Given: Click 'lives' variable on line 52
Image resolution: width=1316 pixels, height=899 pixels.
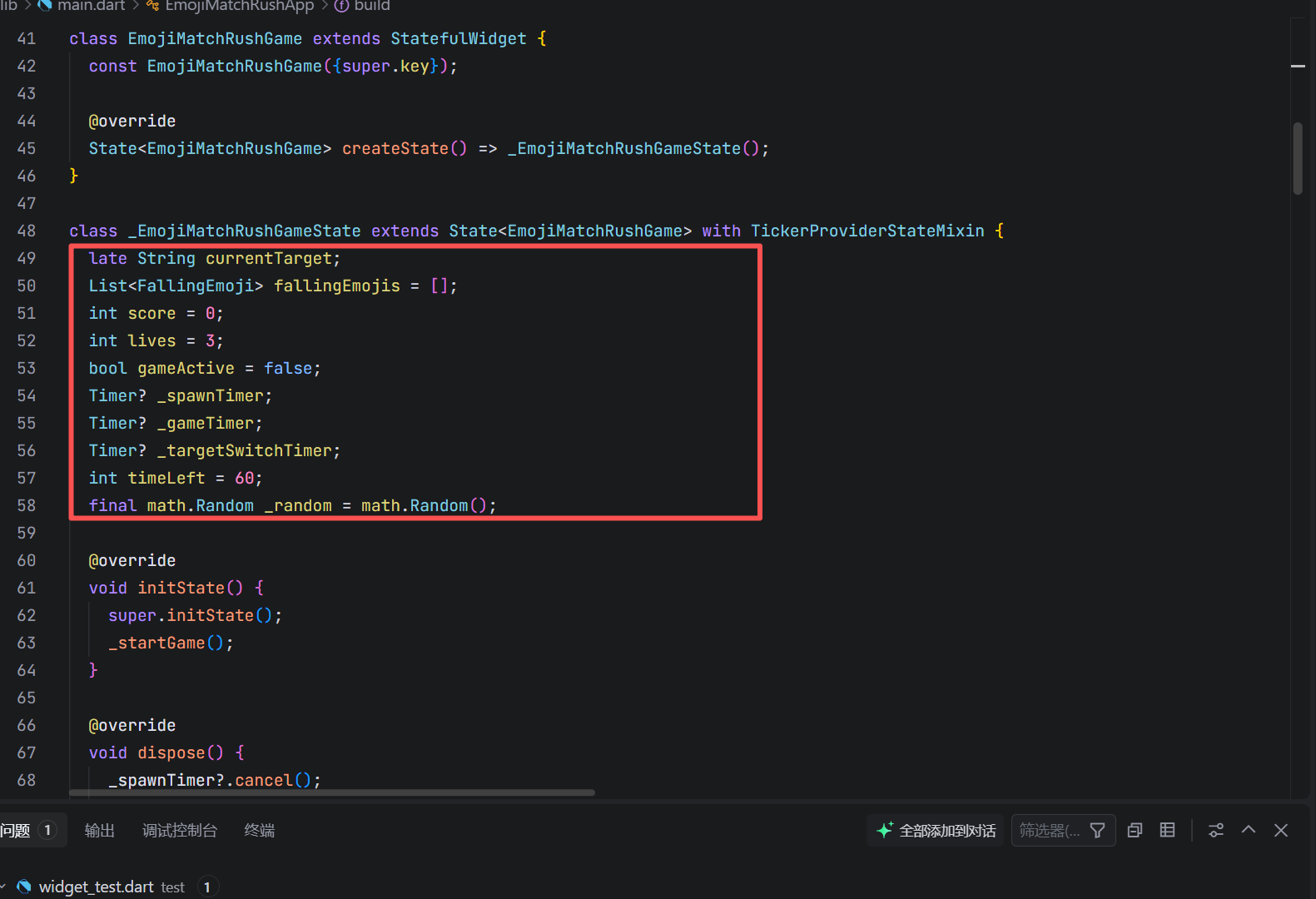Looking at the screenshot, I should pyautogui.click(x=151, y=340).
